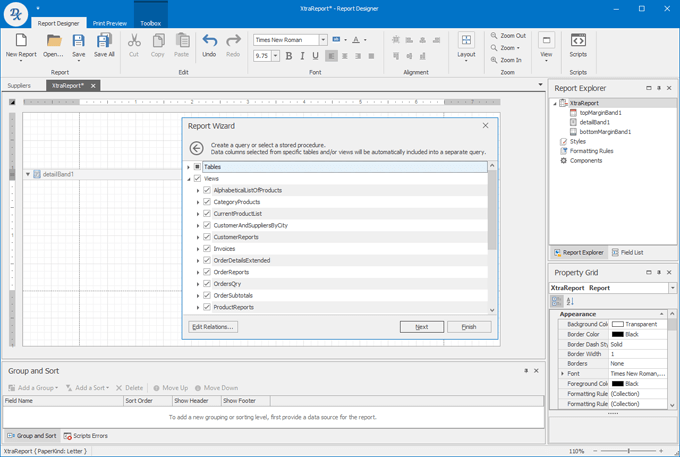Open the Scripts editor icon
Viewport: 680px width, 457px height.
tap(578, 41)
